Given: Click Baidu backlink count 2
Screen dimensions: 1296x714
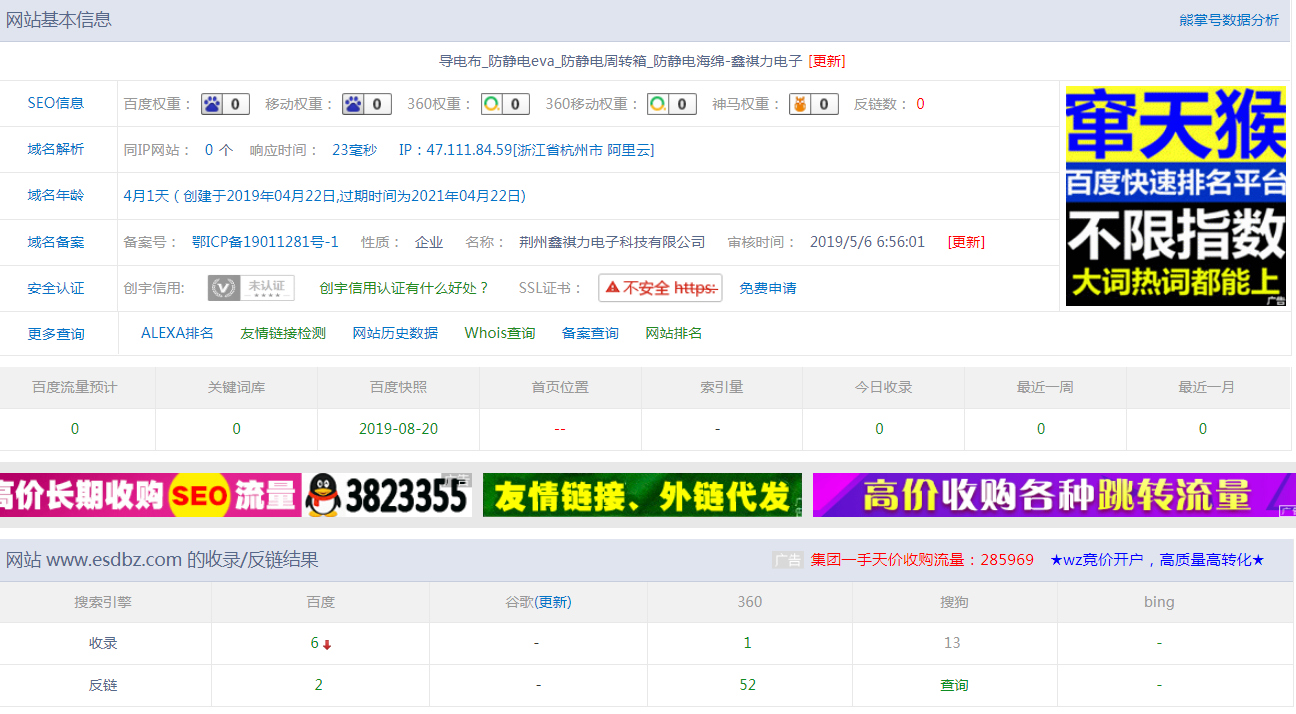Looking at the screenshot, I should pos(319,685).
